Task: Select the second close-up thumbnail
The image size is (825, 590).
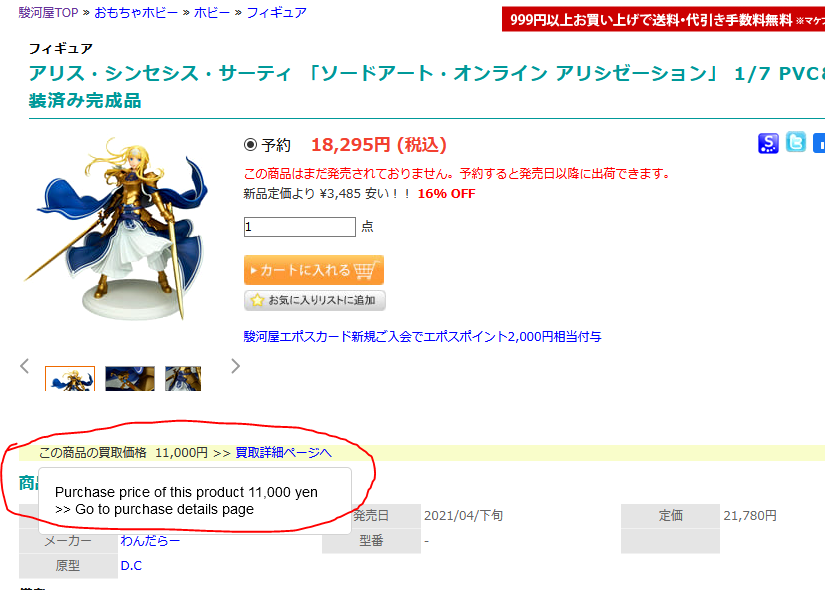Action: click(130, 378)
